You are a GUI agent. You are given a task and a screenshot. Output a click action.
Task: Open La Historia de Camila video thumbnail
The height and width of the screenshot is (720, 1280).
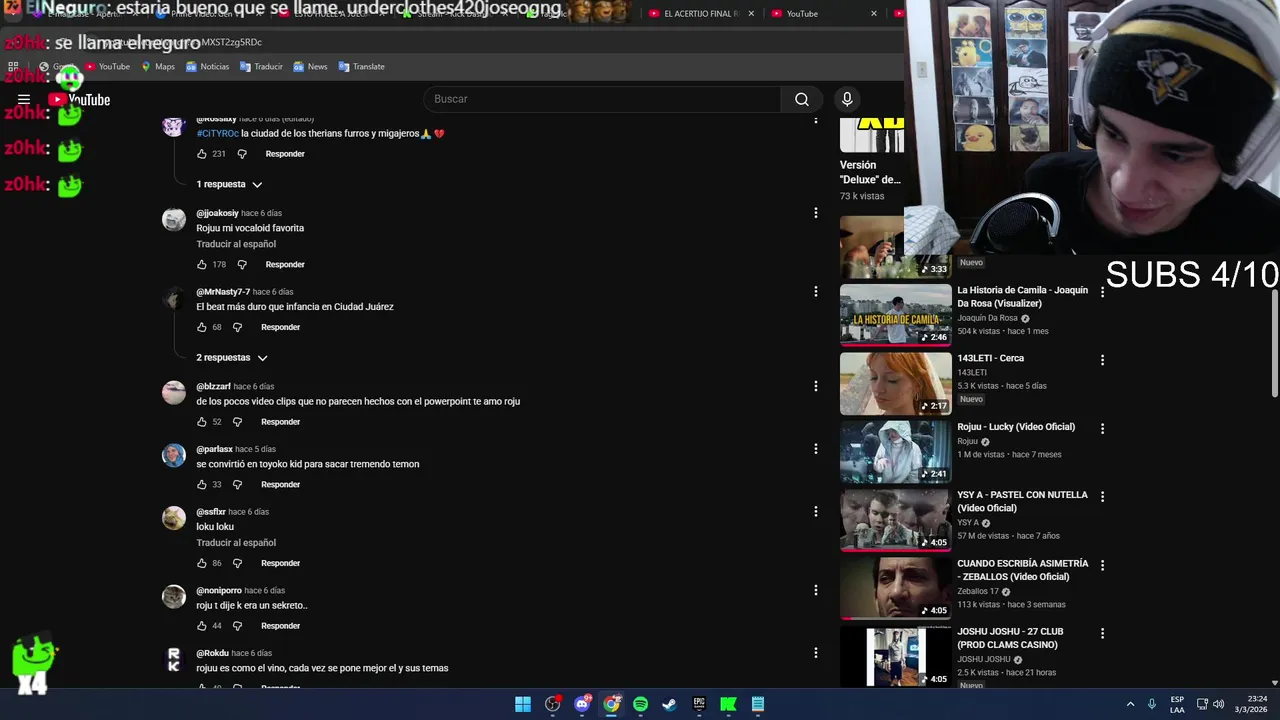tap(896, 315)
